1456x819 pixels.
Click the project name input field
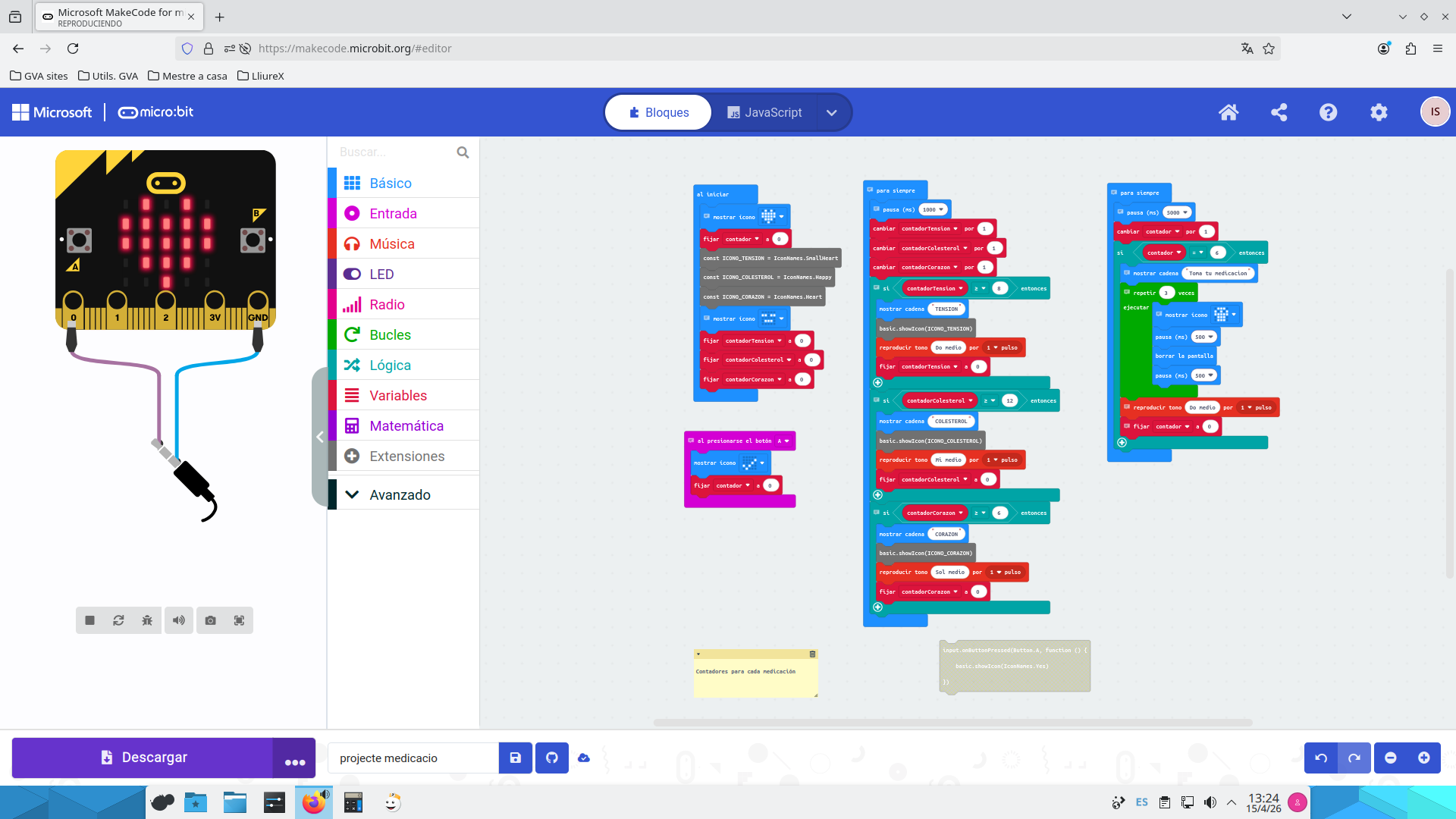[x=413, y=758]
